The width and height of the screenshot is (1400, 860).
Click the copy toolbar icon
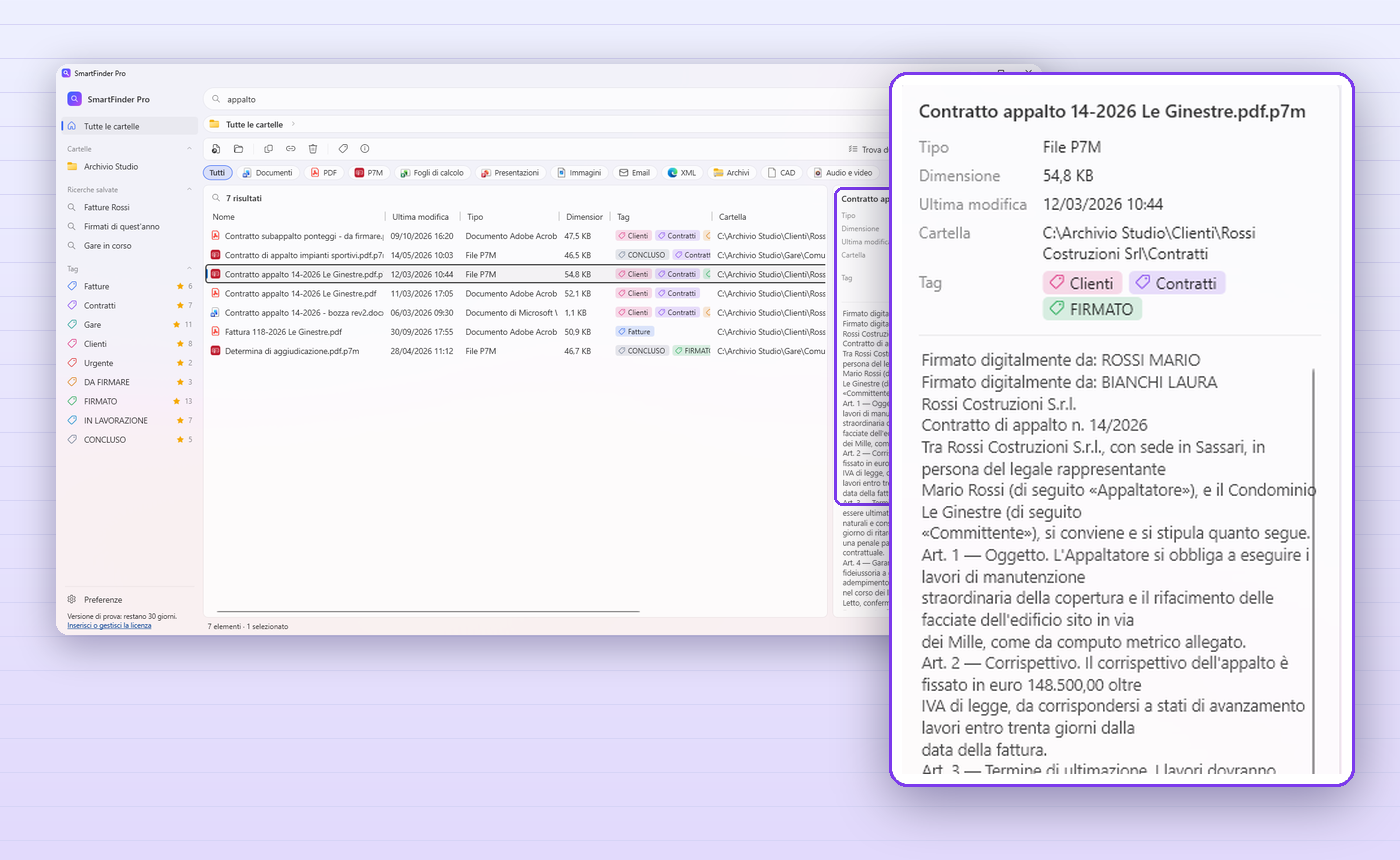point(269,148)
